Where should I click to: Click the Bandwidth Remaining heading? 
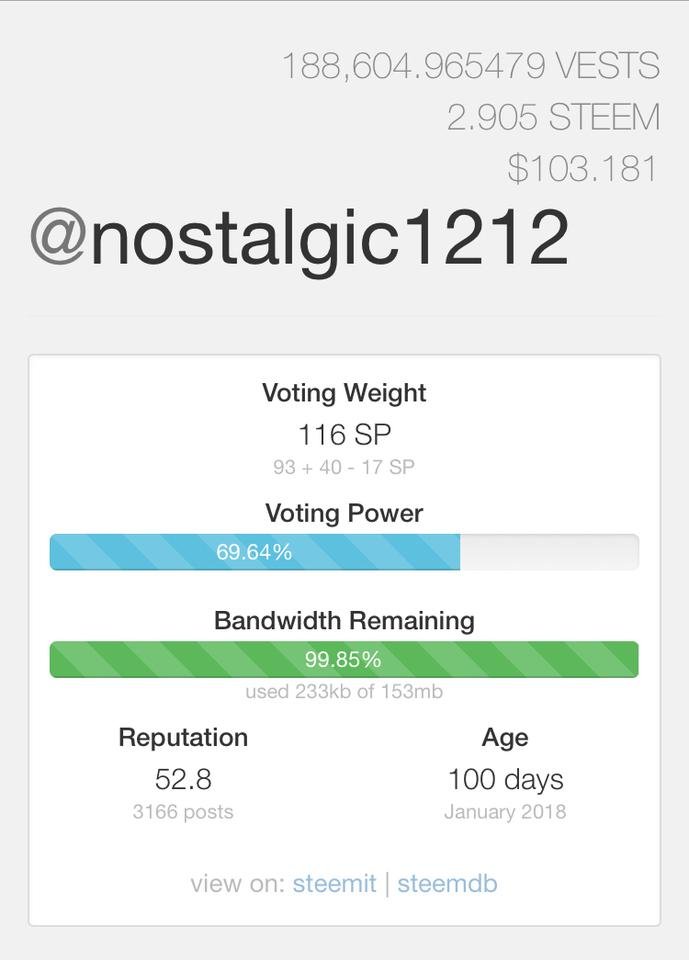tap(344, 621)
